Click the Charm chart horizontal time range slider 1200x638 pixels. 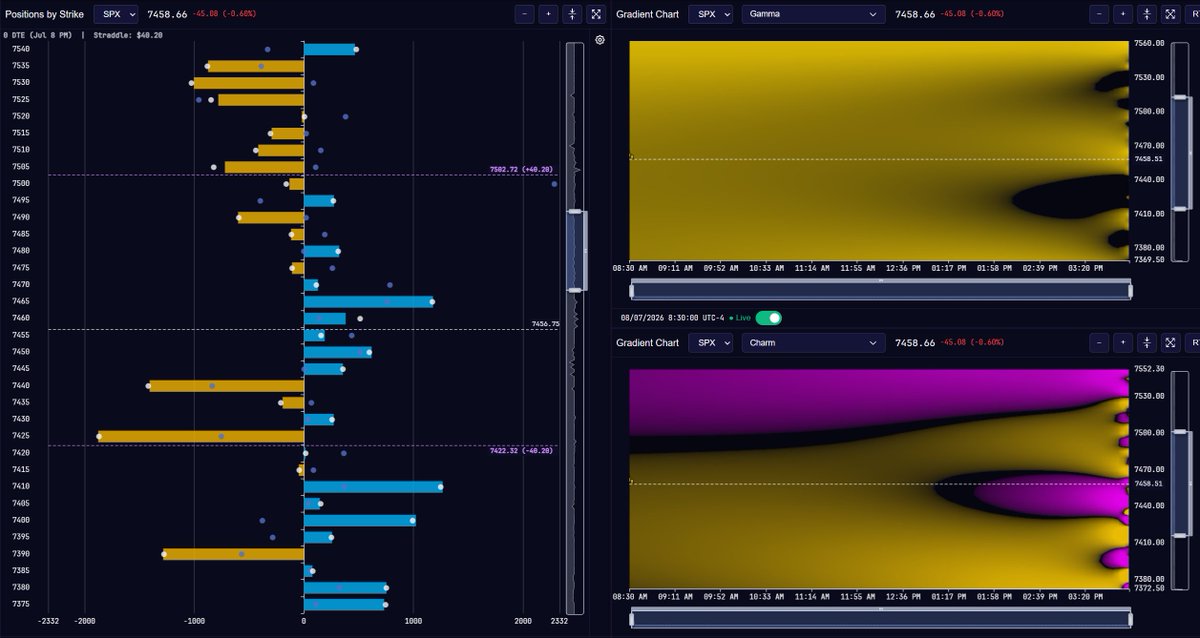click(x=880, y=618)
